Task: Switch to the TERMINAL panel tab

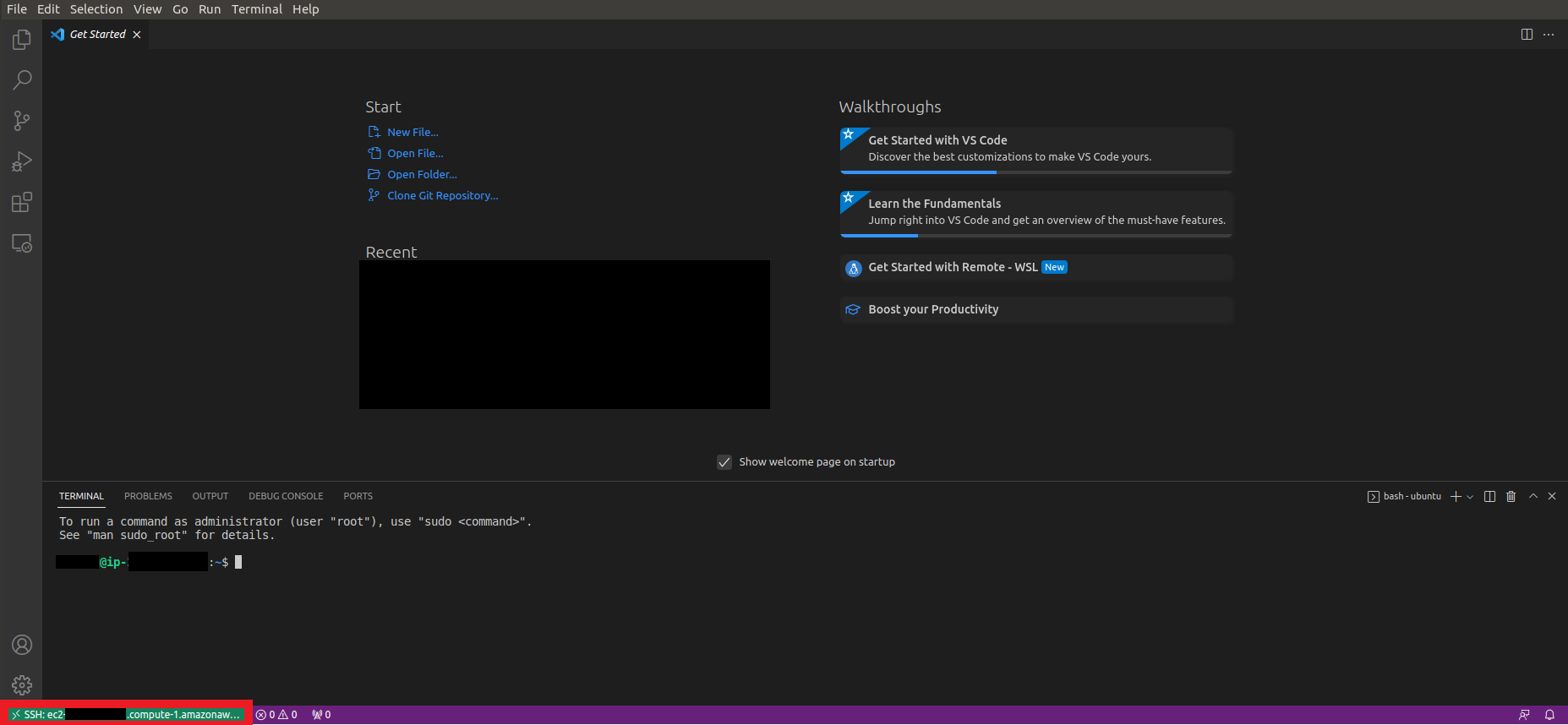Action: point(81,496)
